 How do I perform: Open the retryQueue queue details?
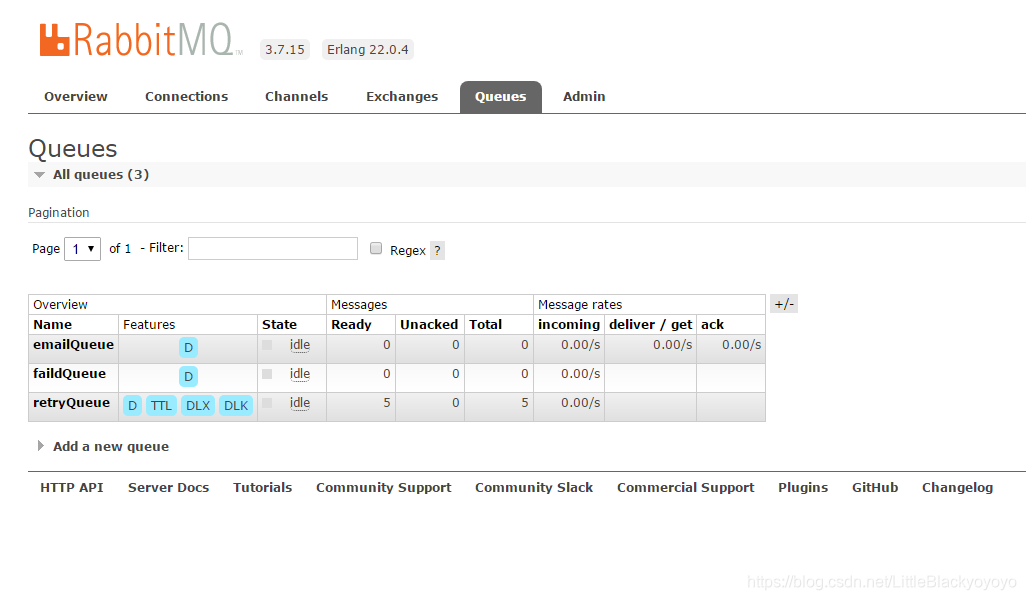(71, 403)
